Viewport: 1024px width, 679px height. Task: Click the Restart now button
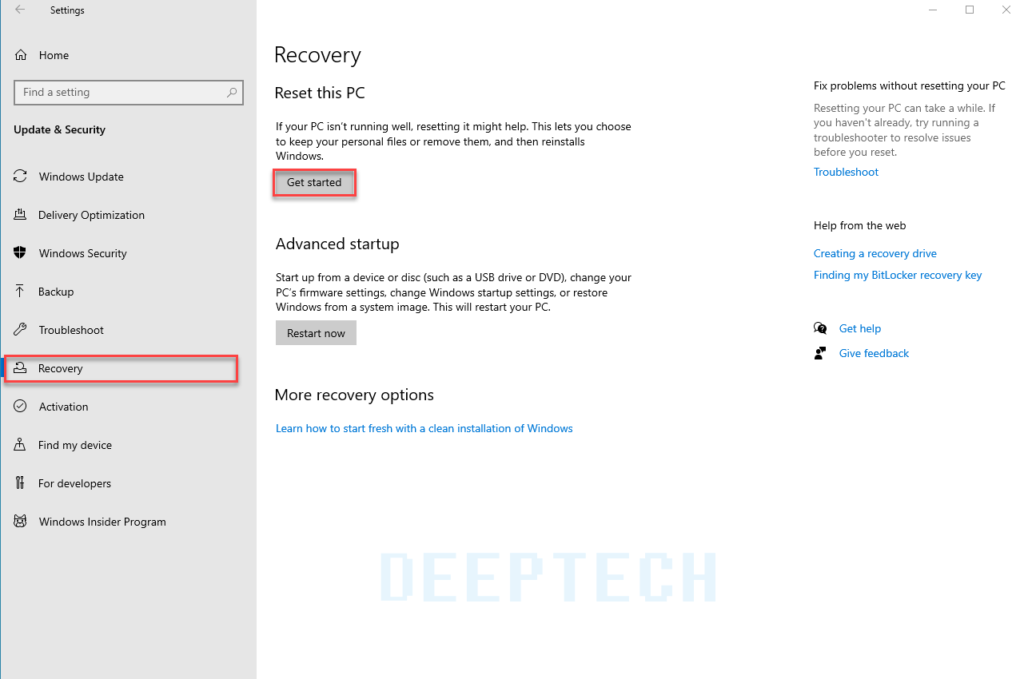coord(315,333)
